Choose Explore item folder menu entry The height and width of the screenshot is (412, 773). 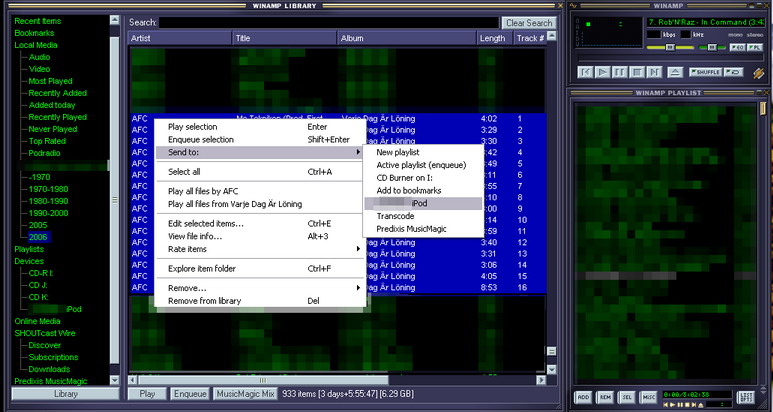coord(260,269)
